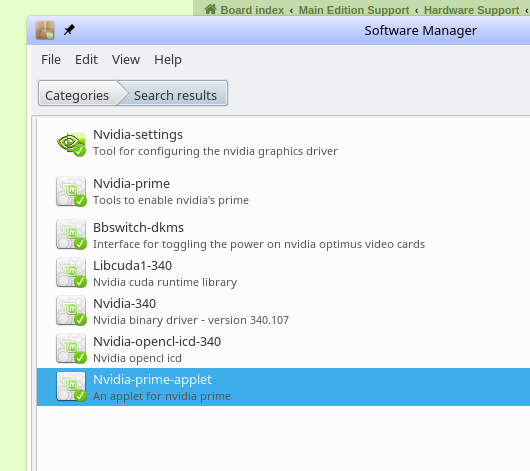Image resolution: width=530 pixels, height=471 pixels.
Task: Click the Software Manager package icon in titlebar
Action: tap(45, 30)
